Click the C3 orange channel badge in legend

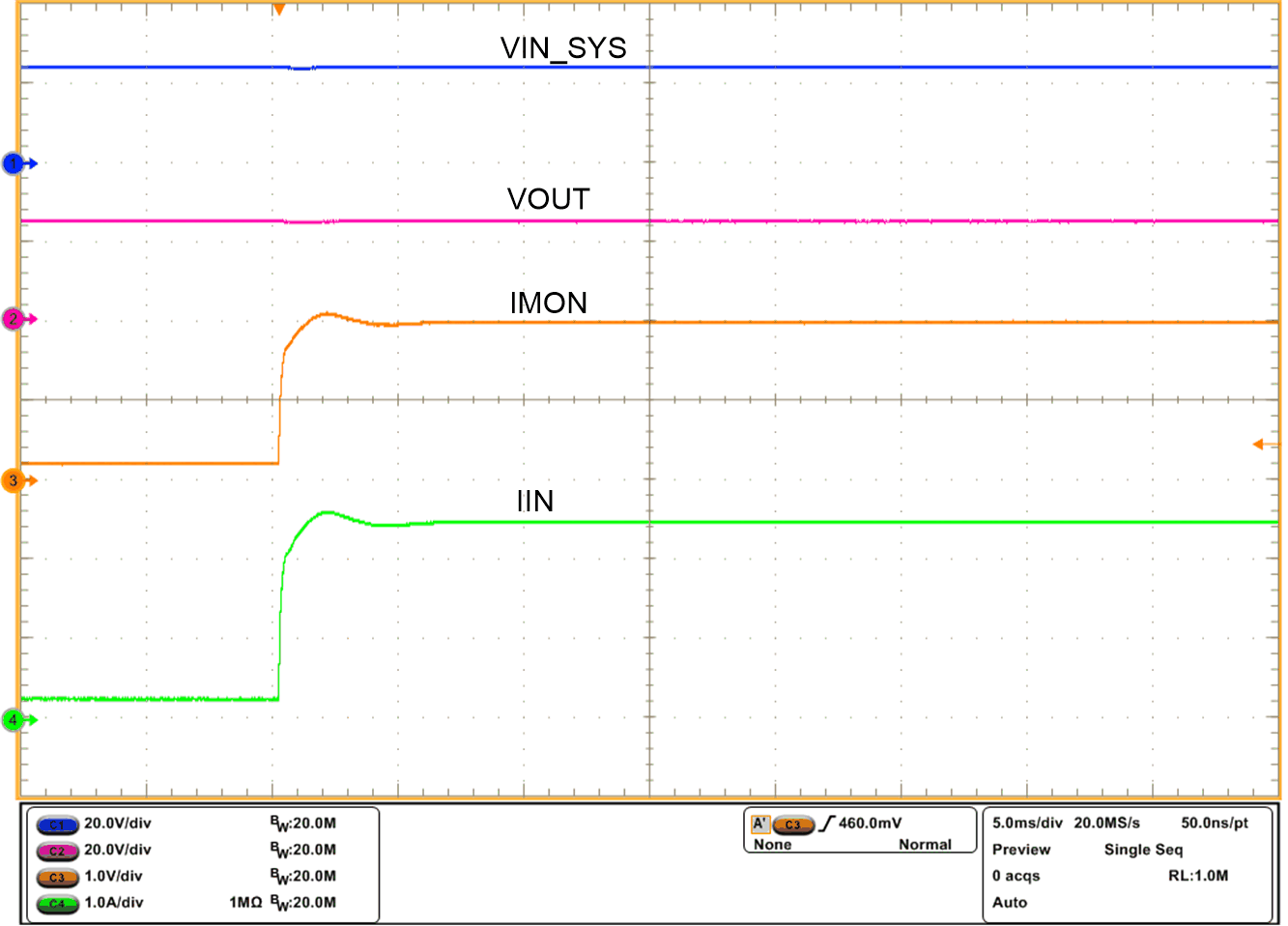point(57,877)
